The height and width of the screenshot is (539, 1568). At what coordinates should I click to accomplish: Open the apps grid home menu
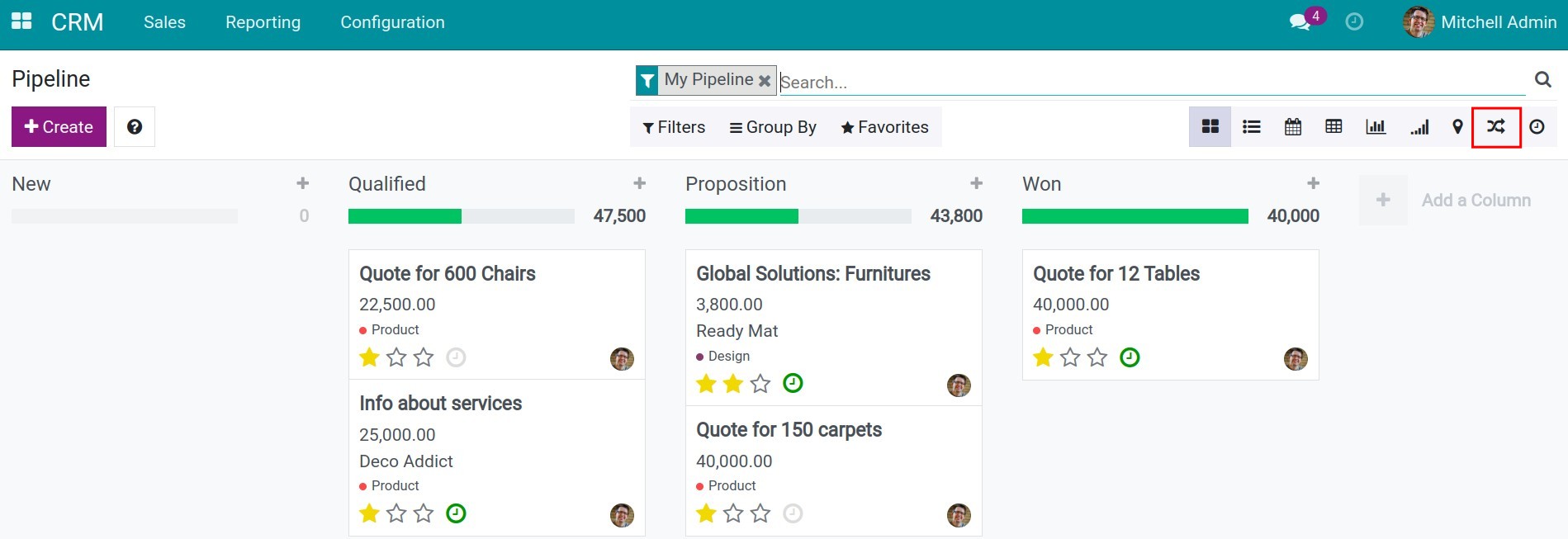pos(21,21)
